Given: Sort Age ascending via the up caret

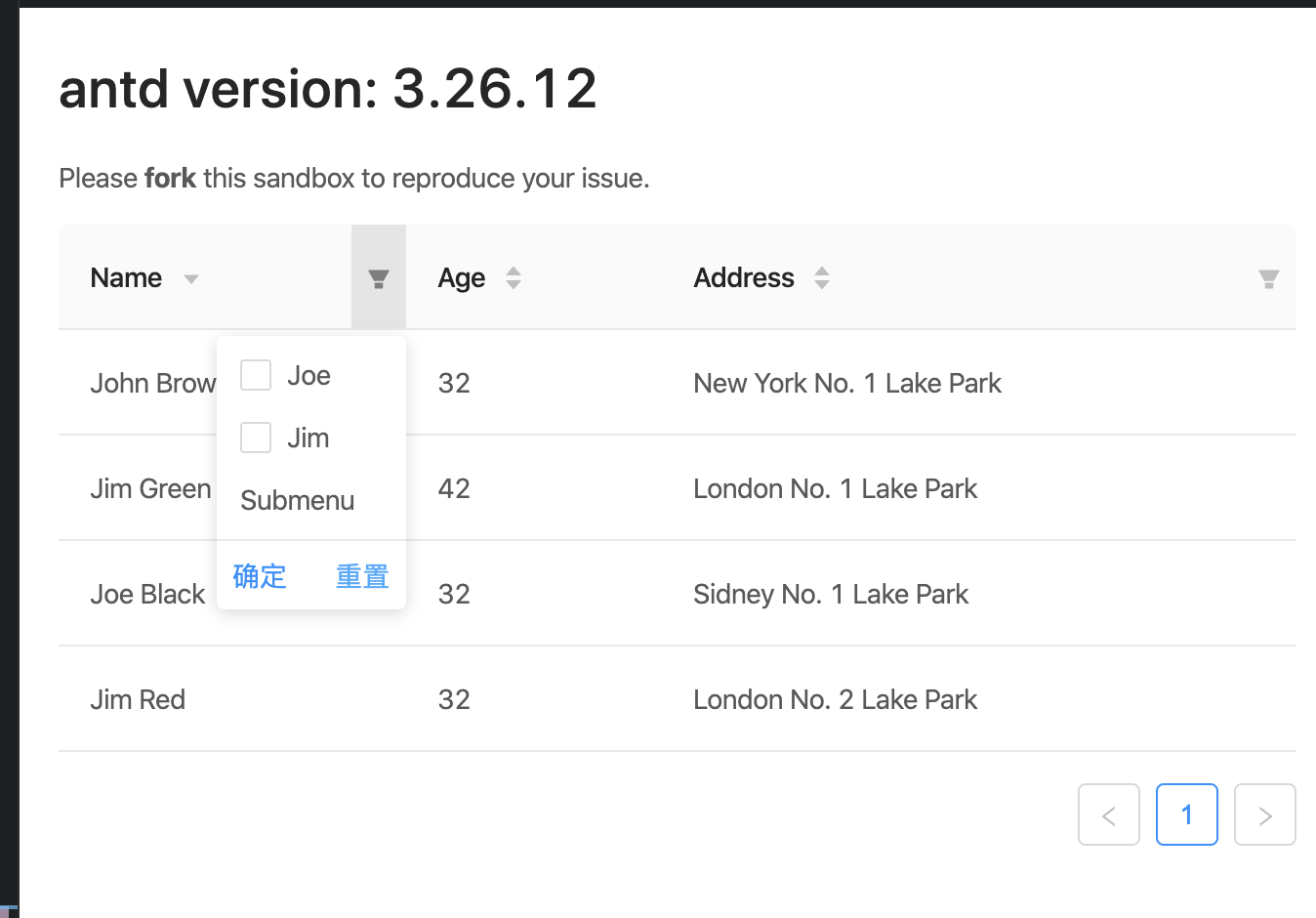Looking at the screenshot, I should (x=514, y=271).
